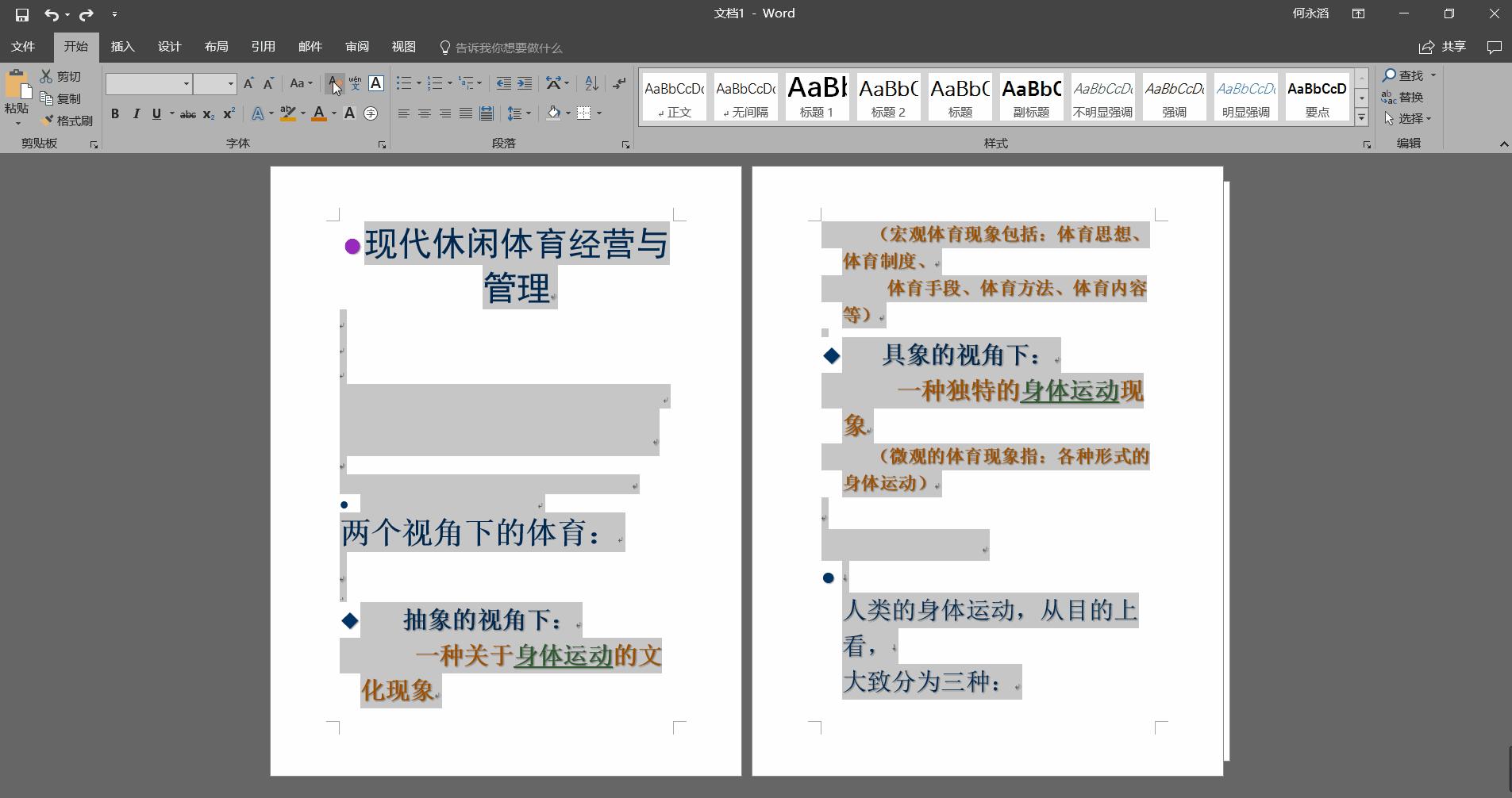Toggle bold formatting
Image resolution: width=1512 pixels, height=798 pixels.
pyautogui.click(x=115, y=113)
